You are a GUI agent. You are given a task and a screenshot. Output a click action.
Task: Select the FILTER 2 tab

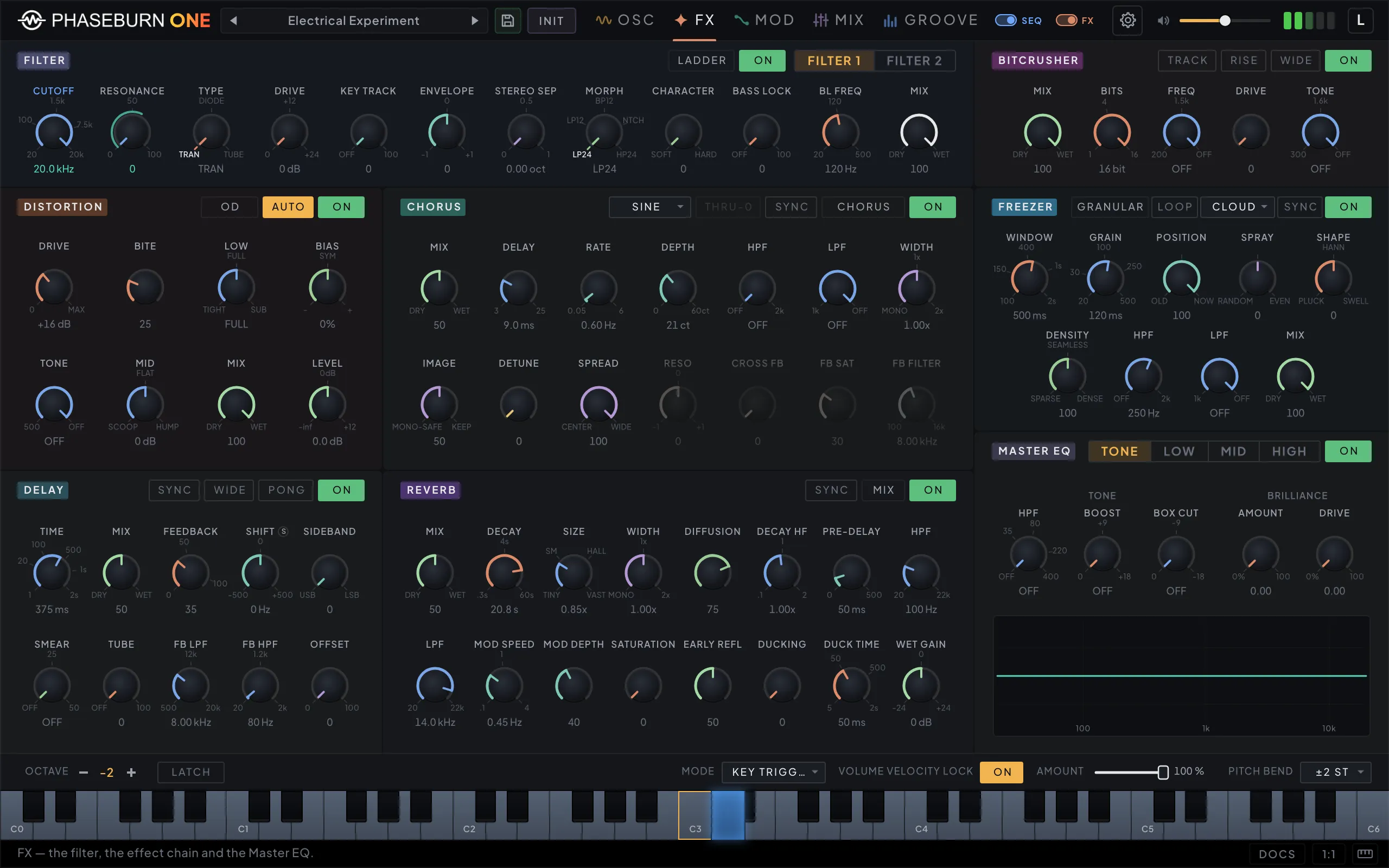point(914,61)
